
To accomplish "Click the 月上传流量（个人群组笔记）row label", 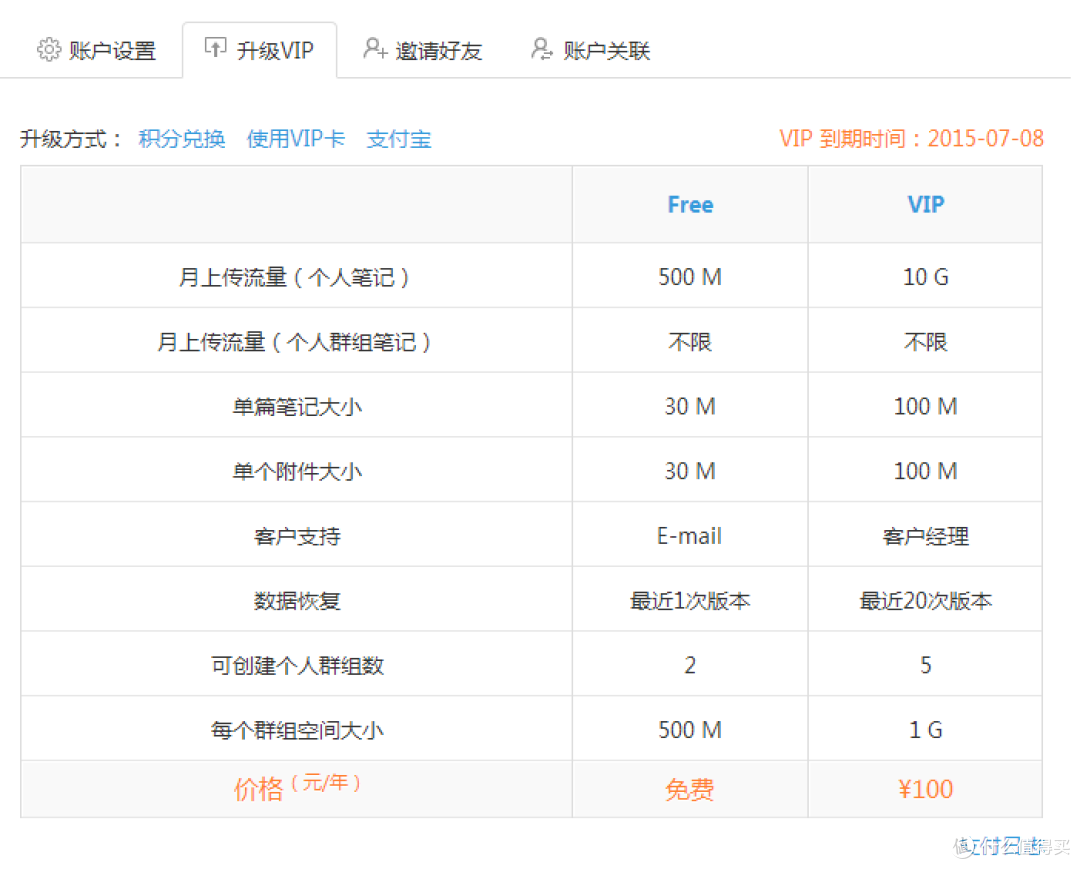I will tap(296, 342).
